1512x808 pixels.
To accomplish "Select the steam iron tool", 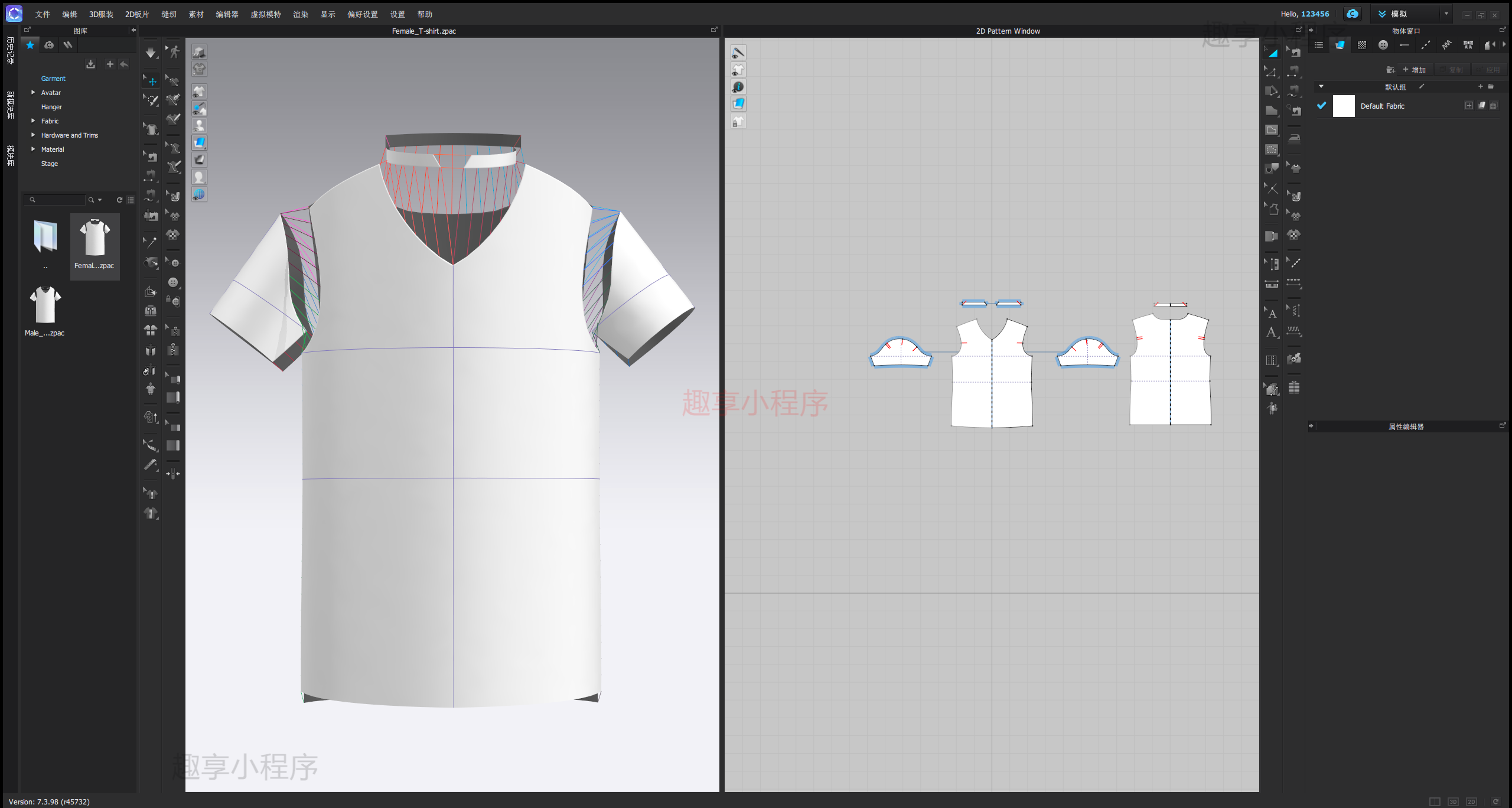I will [x=1294, y=139].
